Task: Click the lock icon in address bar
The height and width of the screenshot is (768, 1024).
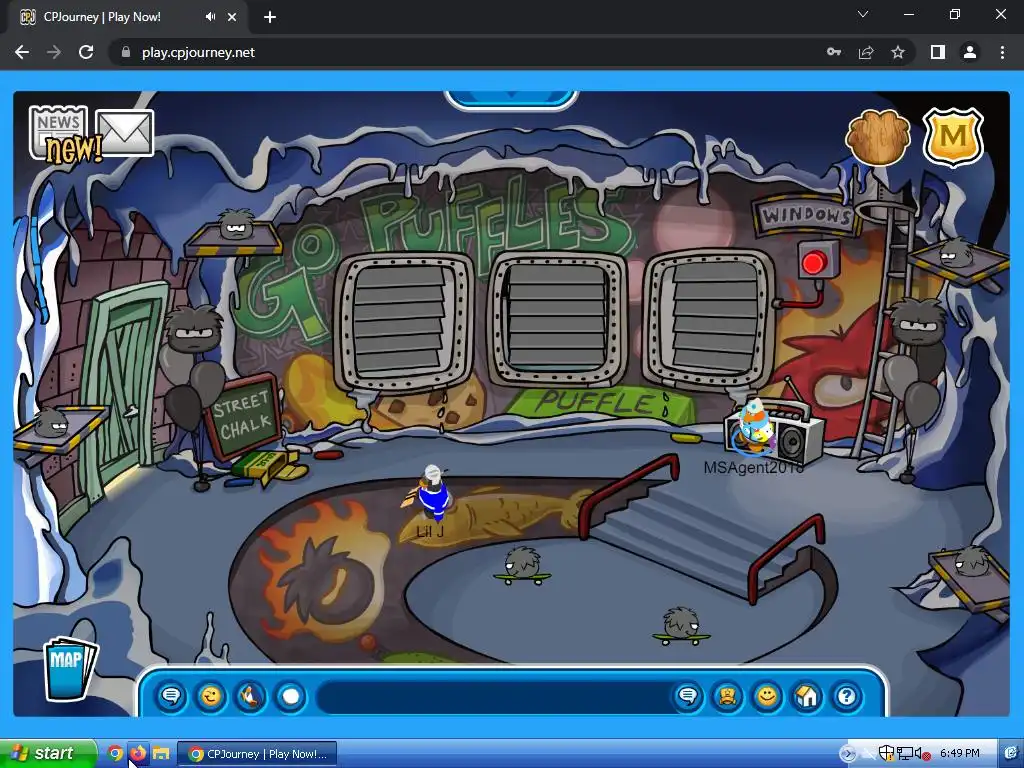Action: [126, 52]
